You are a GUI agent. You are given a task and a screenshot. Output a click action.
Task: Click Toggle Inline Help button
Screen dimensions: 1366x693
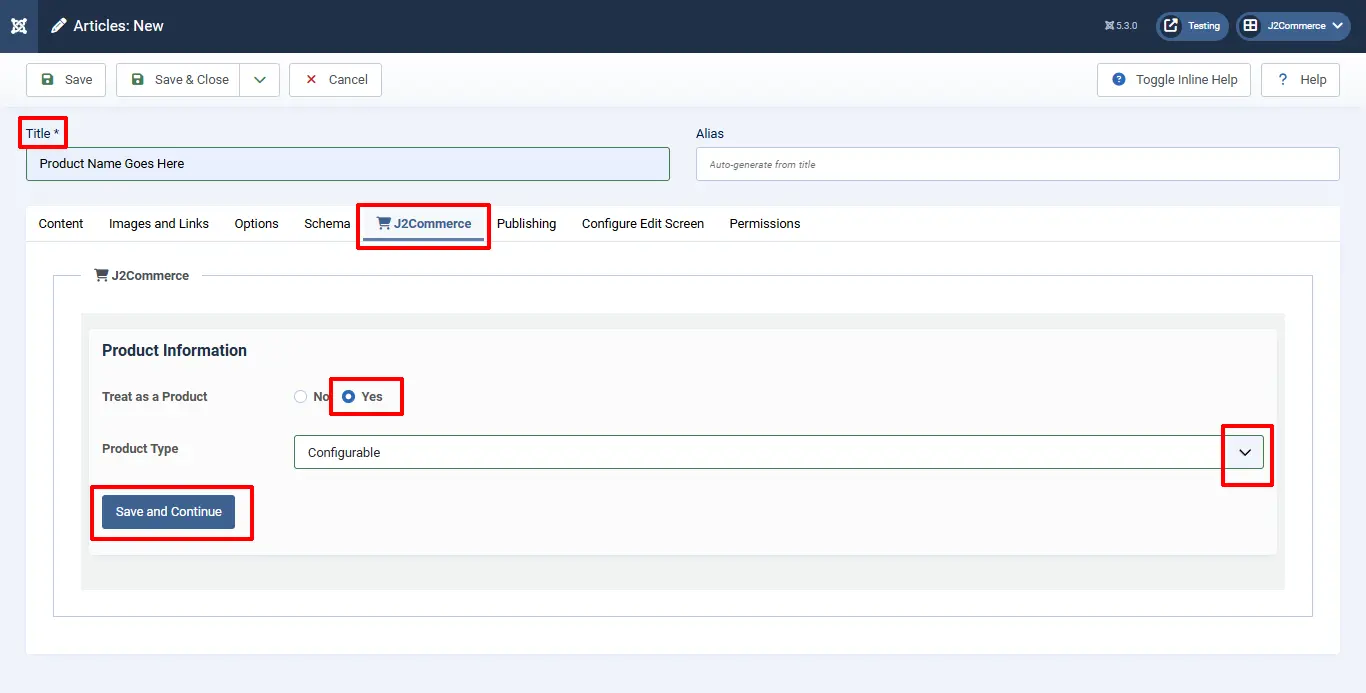tap(1174, 80)
